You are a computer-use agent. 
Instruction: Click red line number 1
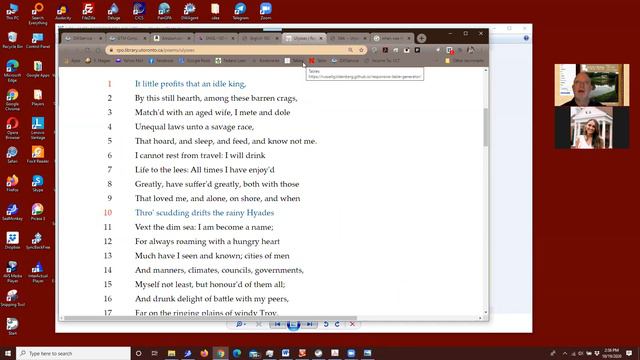coord(109,84)
